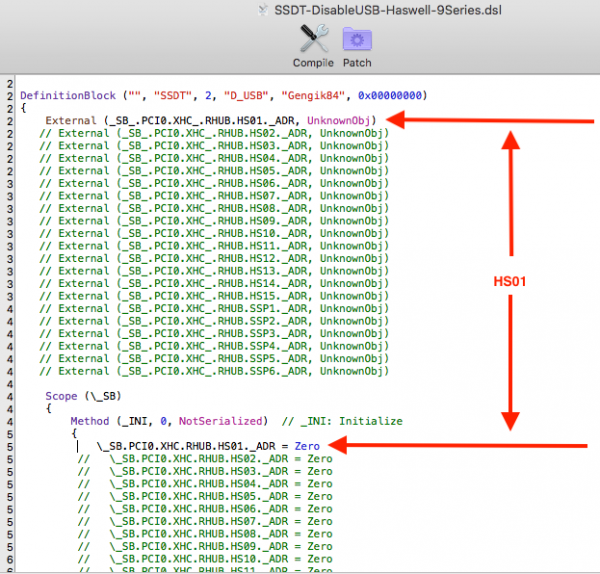Open the Patch folder icon
600x574 pixels.
point(357,39)
